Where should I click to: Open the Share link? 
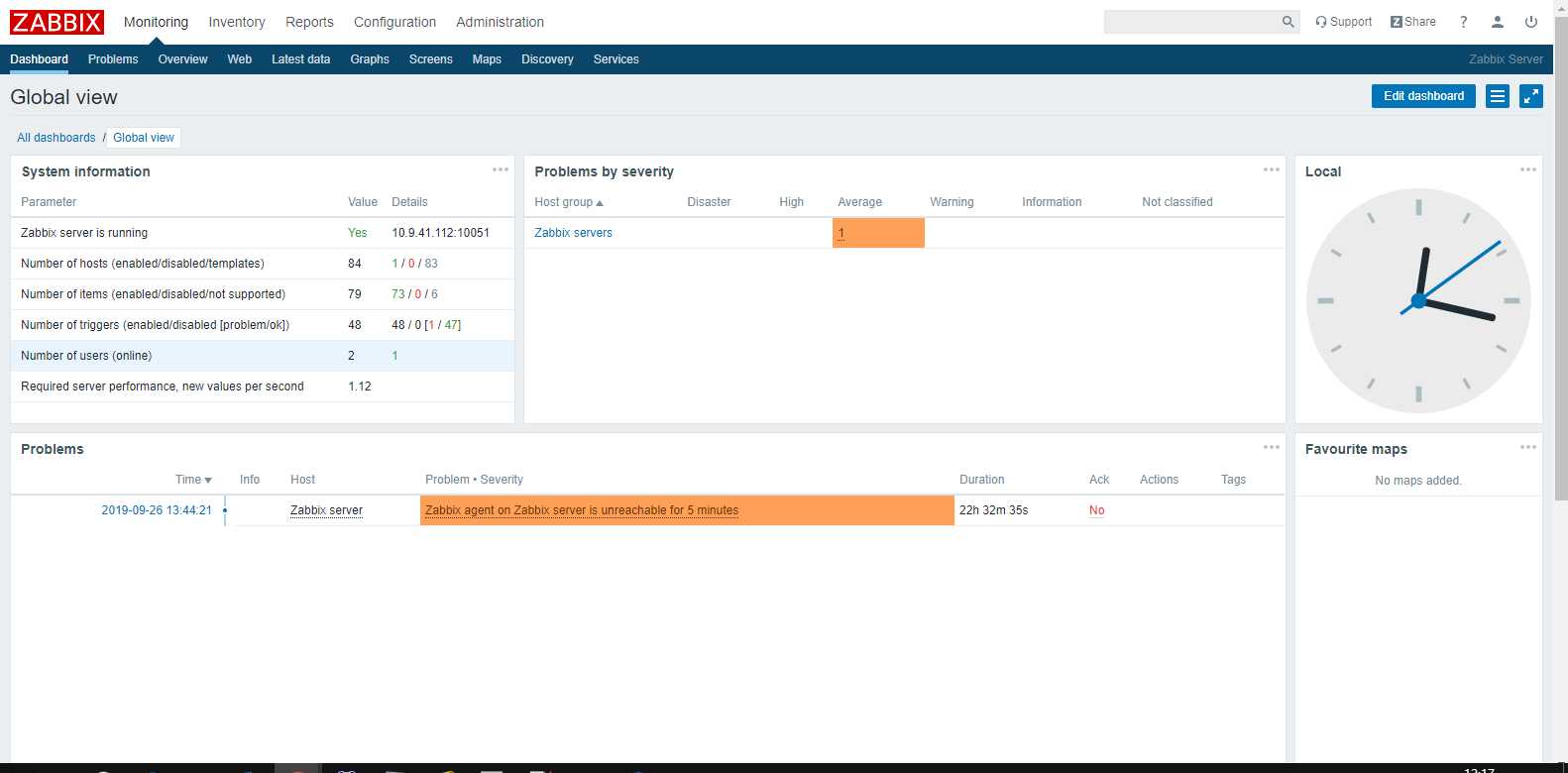[x=1412, y=22]
